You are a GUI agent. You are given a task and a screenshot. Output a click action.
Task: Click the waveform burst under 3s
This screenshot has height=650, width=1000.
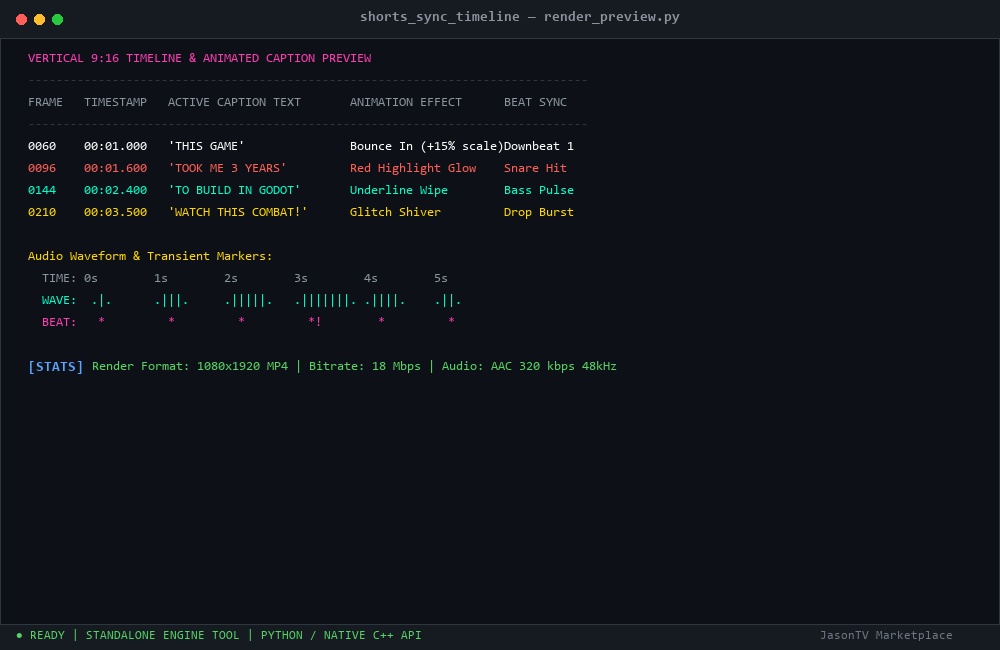point(325,300)
